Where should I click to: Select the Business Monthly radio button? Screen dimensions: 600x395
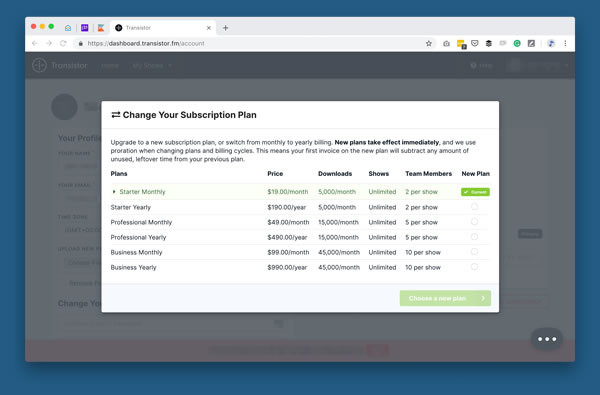click(474, 252)
